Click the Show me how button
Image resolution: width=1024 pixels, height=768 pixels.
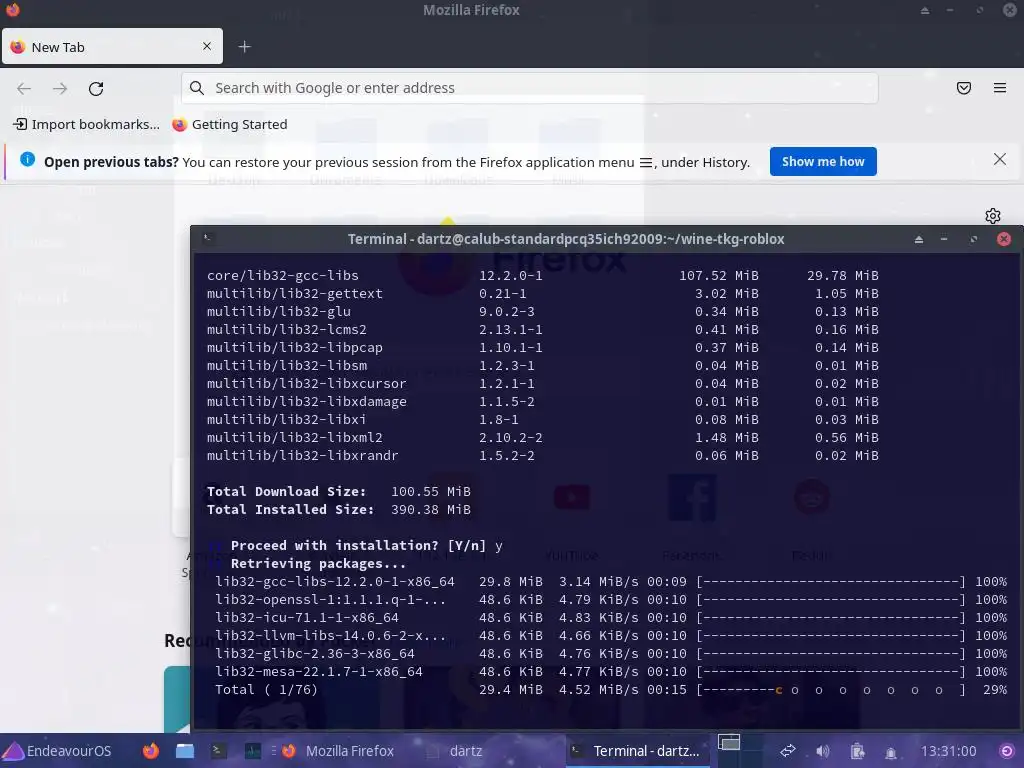point(823,161)
